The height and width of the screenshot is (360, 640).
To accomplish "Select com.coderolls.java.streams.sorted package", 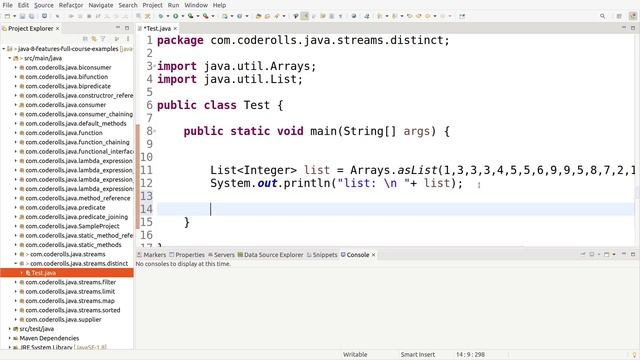I will pos(73,310).
